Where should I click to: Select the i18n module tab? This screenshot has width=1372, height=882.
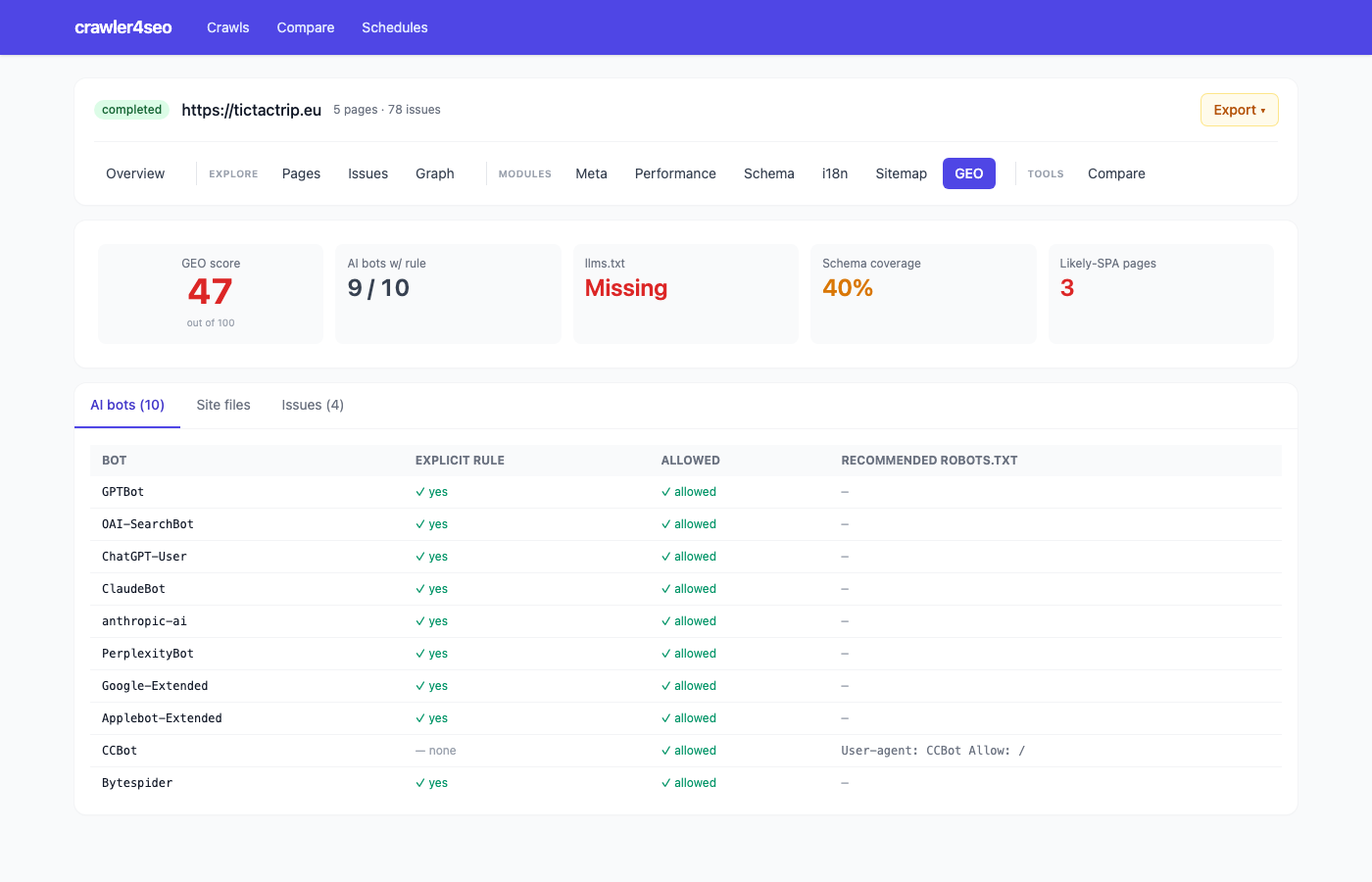tap(835, 173)
